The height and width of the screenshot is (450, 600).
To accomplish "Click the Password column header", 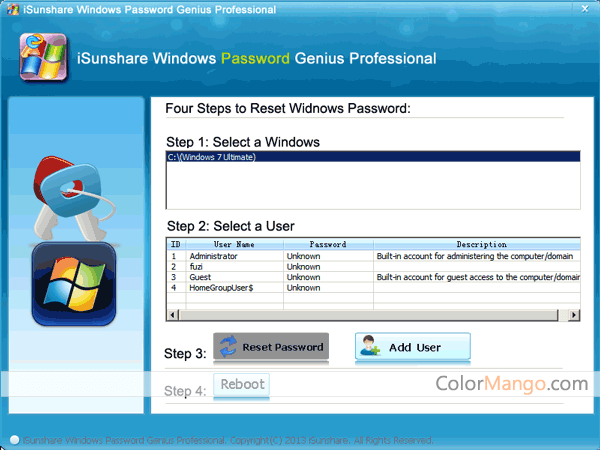I will [x=327, y=244].
